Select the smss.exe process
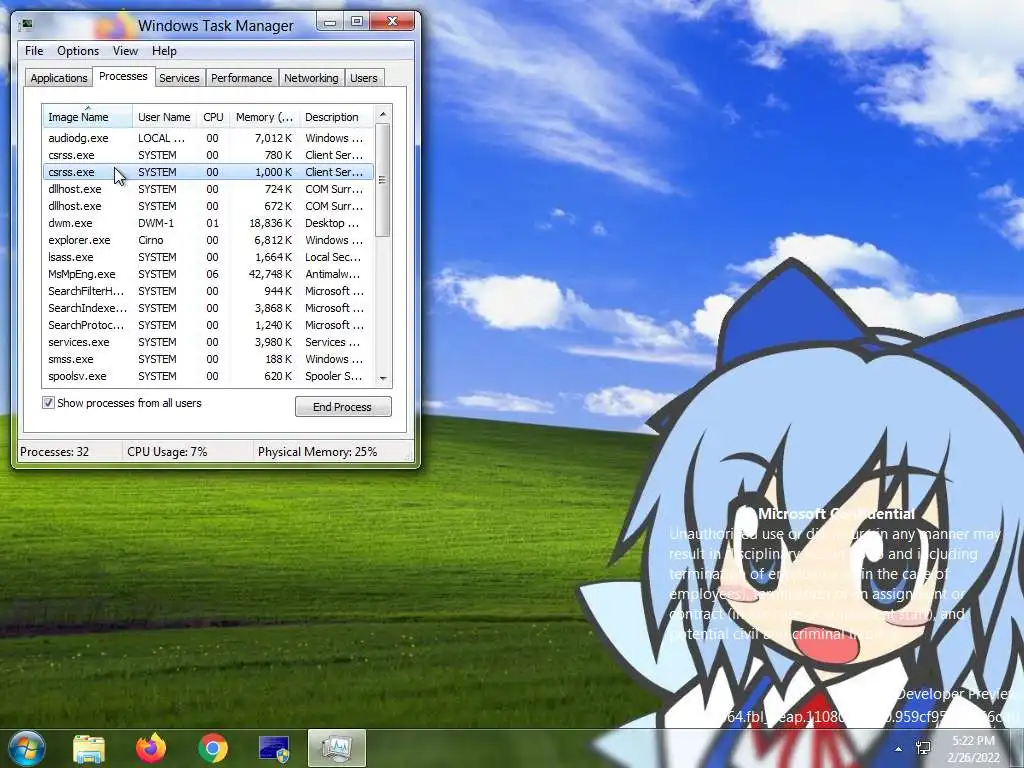This screenshot has width=1024, height=768. point(208,359)
